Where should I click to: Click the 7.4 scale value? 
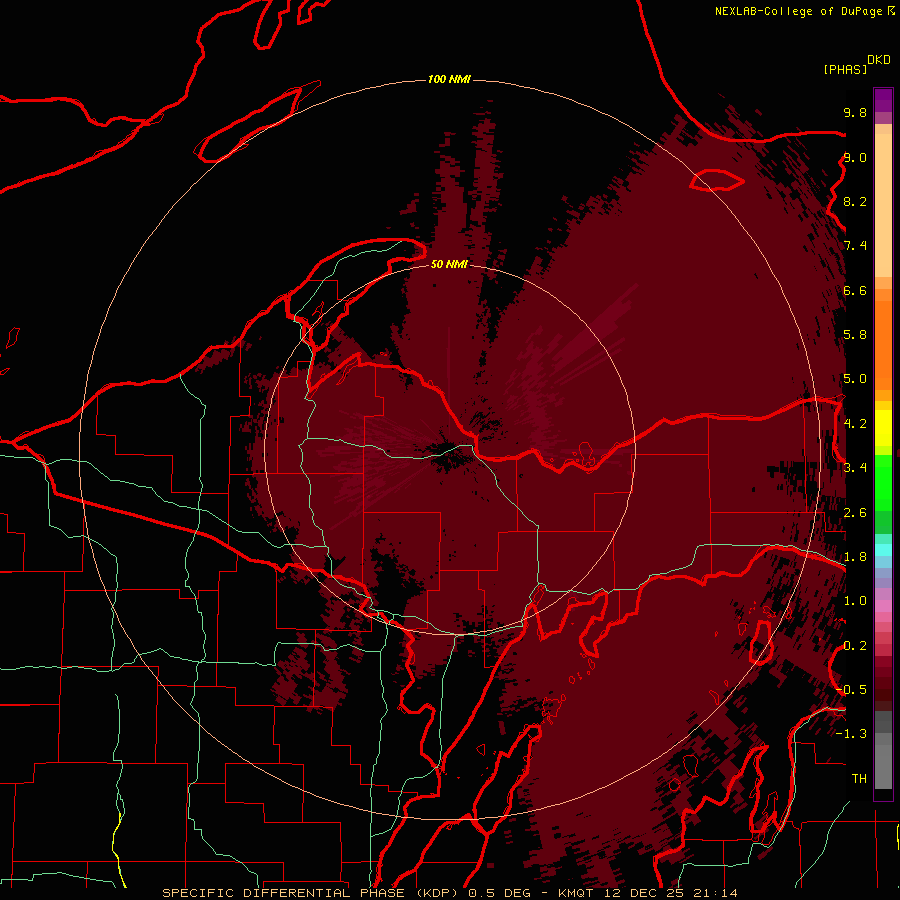coord(855,246)
